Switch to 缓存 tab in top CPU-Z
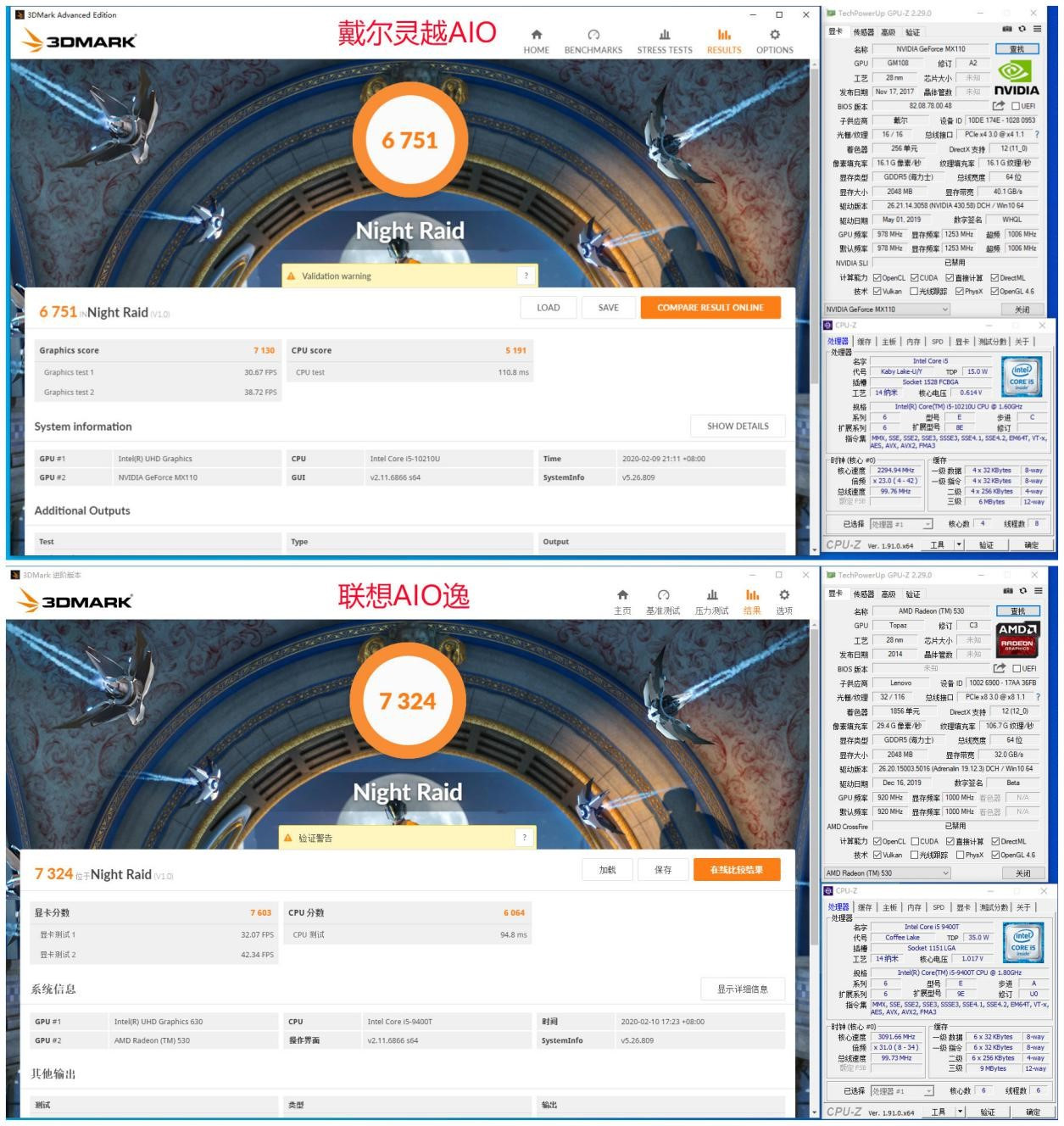Viewport: 1064px width, 1126px height. pos(864,342)
